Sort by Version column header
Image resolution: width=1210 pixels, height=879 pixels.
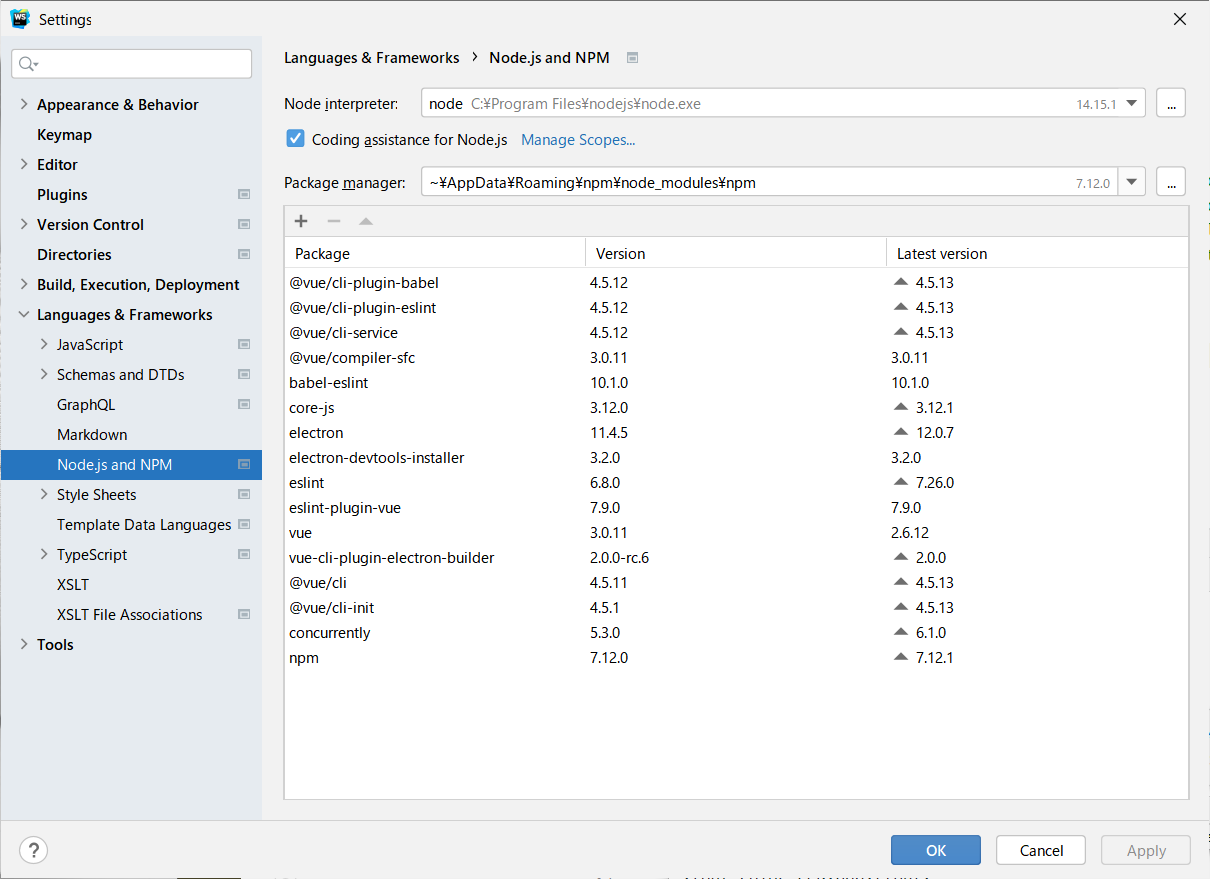(x=736, y=253)
